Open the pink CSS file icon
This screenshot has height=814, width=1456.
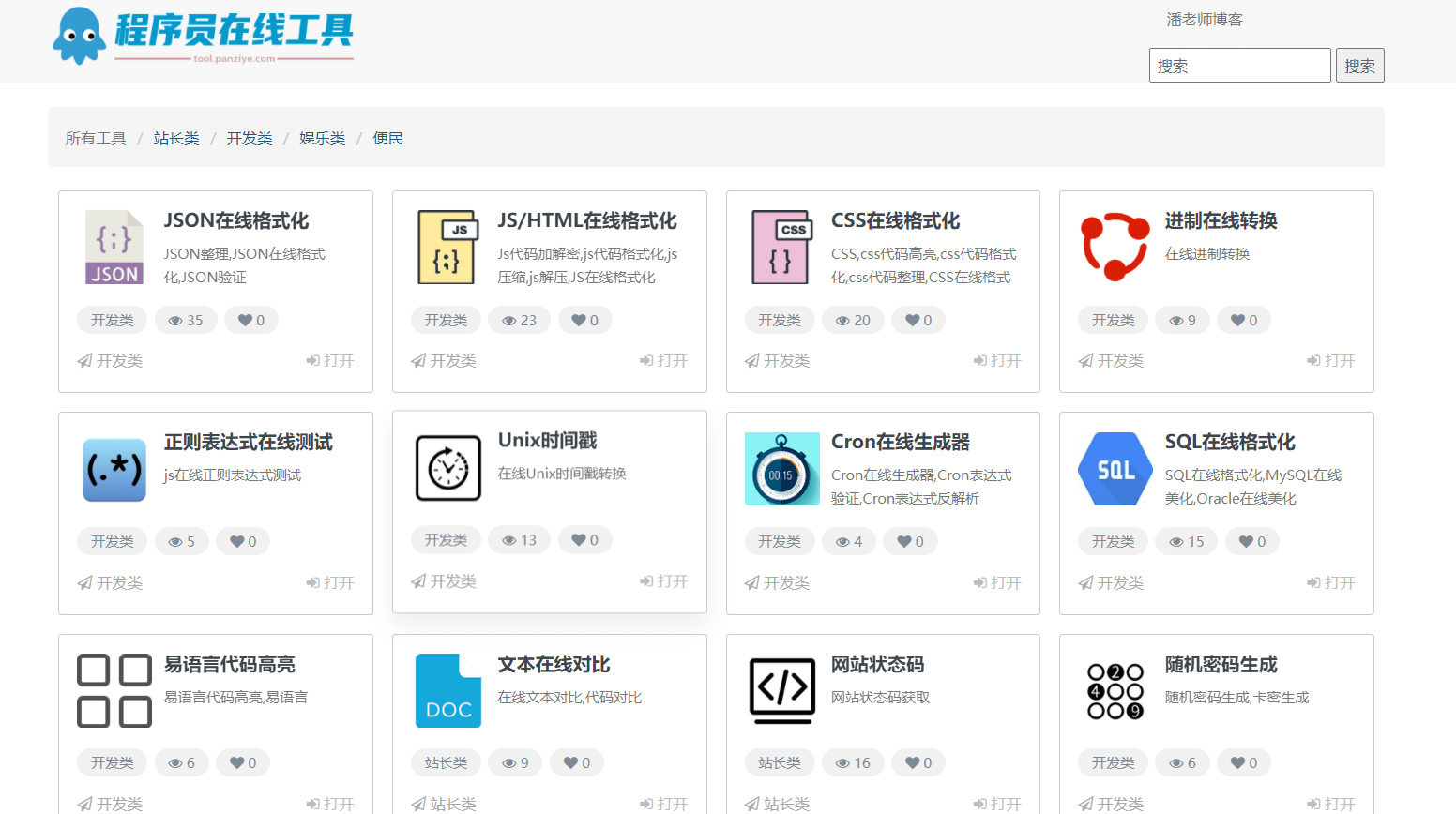781,248
